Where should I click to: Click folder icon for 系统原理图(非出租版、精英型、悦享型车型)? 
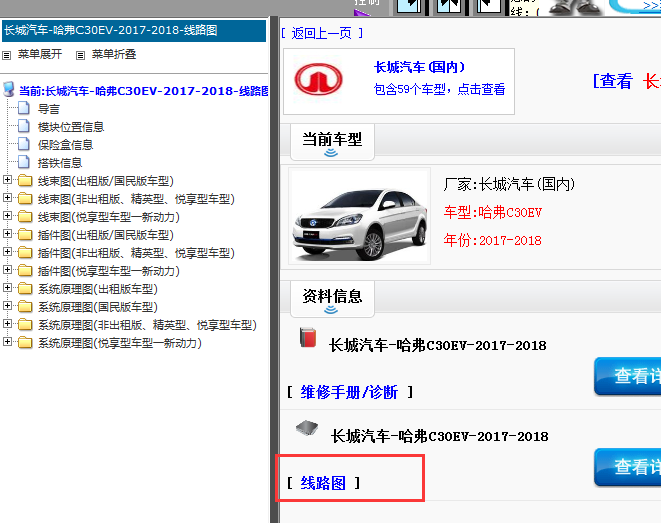tap(25, 325)
